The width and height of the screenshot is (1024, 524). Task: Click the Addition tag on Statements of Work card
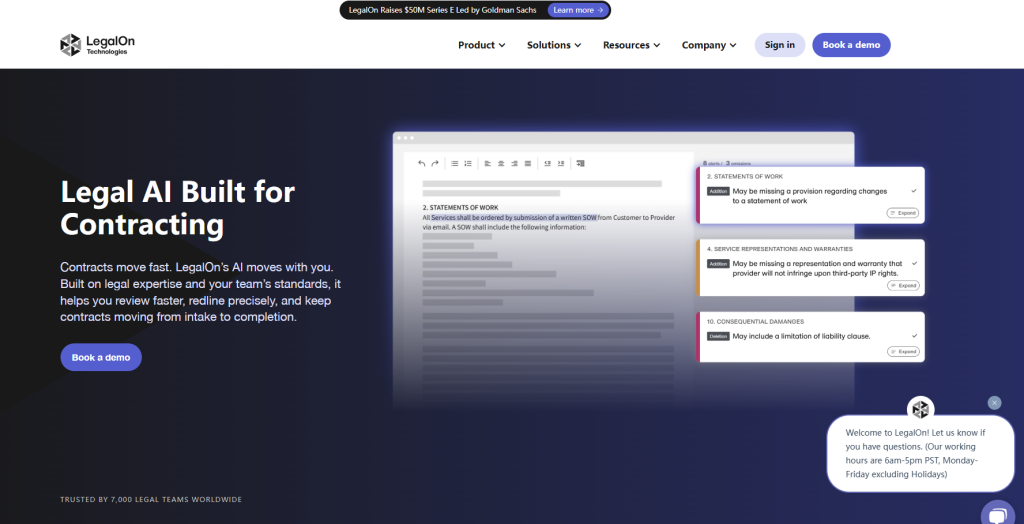718,191
